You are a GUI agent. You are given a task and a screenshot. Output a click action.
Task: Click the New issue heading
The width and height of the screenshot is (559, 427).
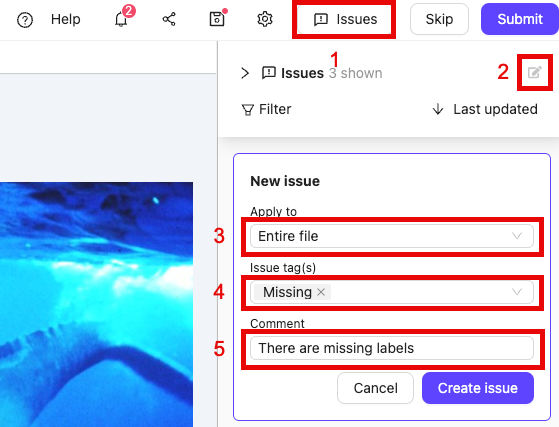click(x=285, y=181)
